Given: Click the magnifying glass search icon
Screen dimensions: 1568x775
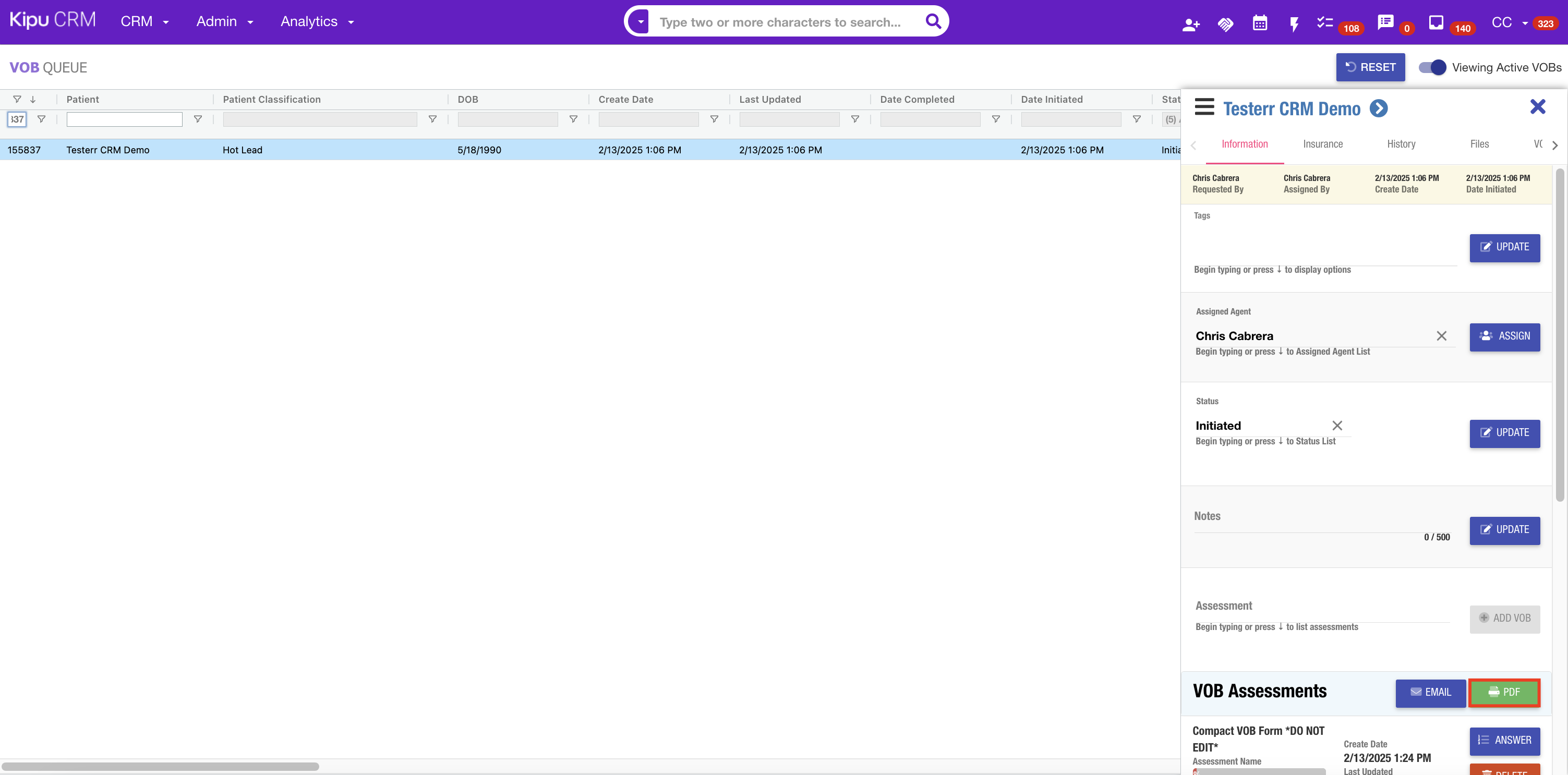Looking at the screenshot, I should point(933,21).
